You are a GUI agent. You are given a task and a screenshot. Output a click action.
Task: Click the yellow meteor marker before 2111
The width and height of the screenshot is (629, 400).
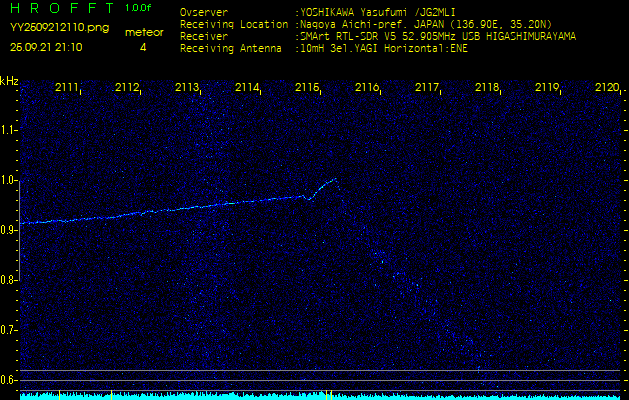point(59,395)
